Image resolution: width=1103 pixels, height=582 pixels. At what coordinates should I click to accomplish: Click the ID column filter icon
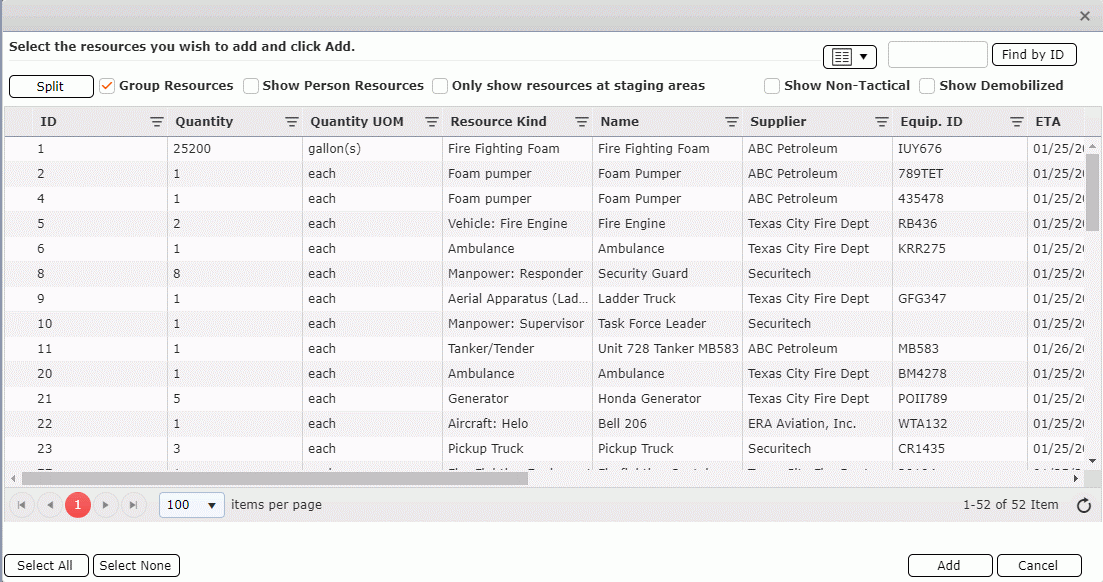[x=157, y=122]
